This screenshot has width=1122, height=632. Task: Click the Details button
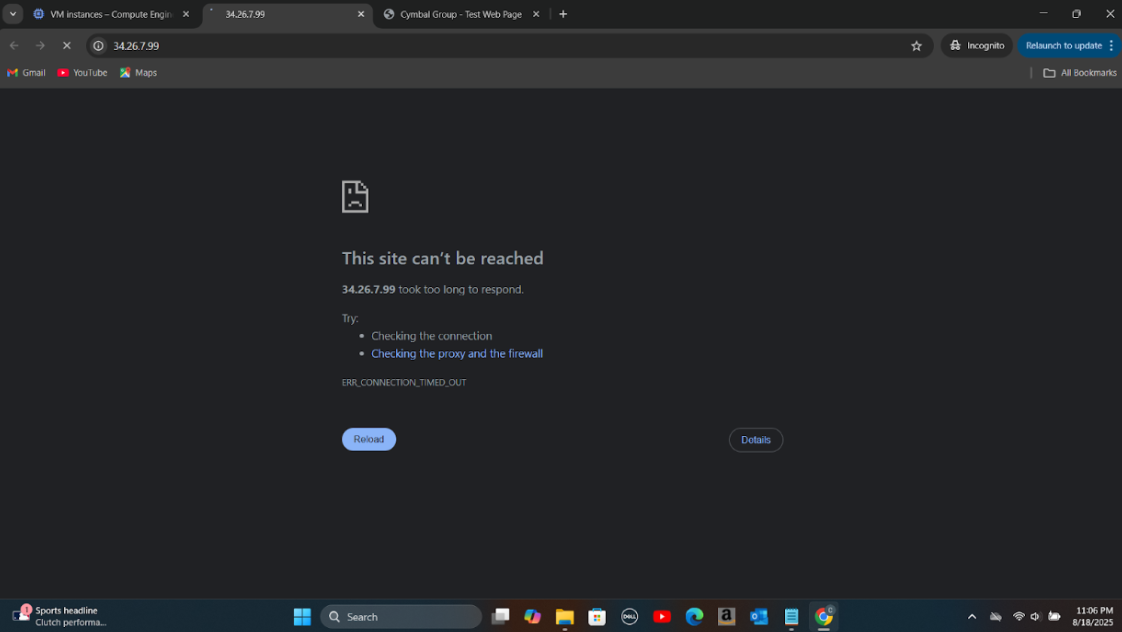(x=755, y=440)
